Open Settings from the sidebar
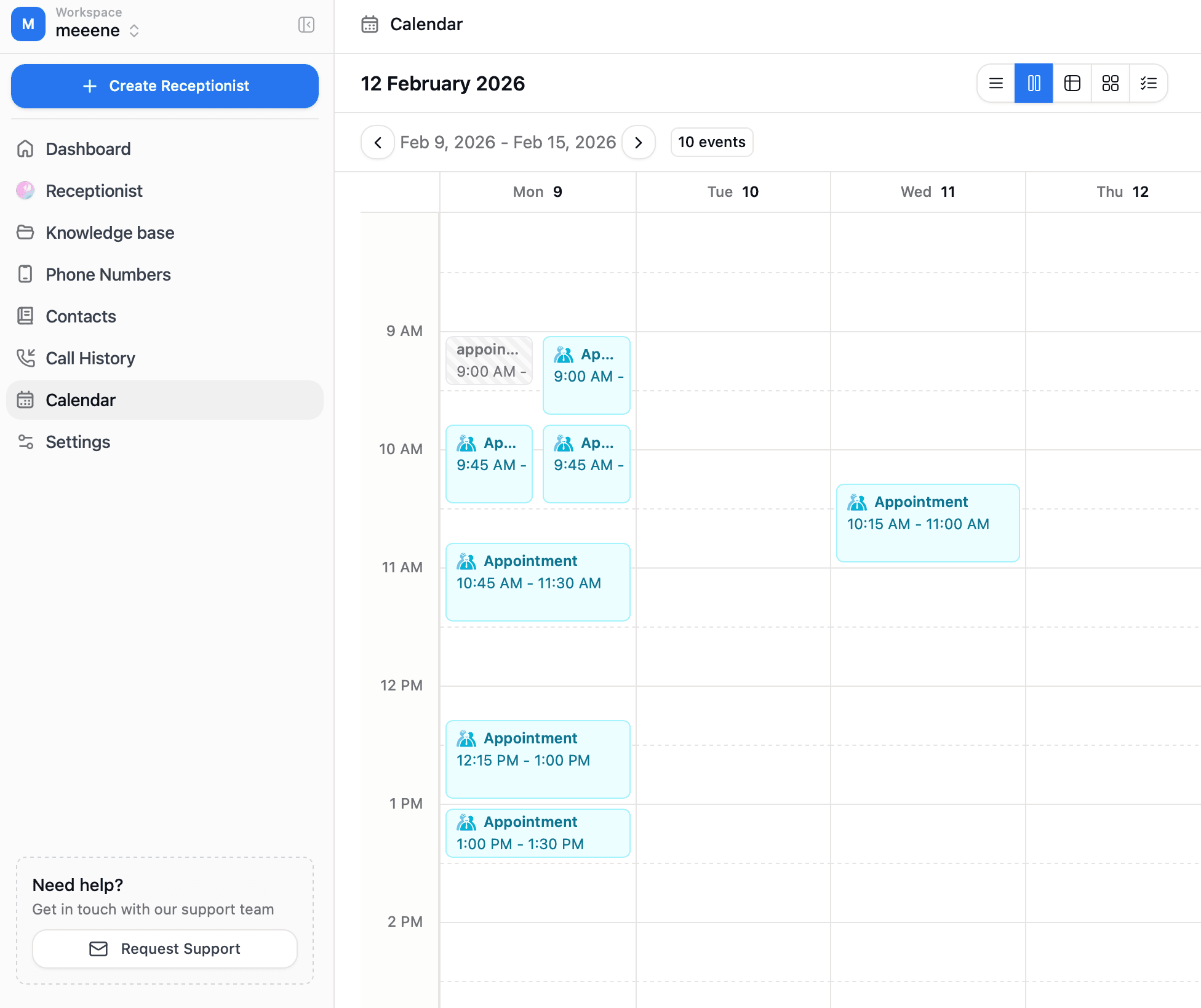Image resolution: width=1201 pixels, height=1008 pixels. 78,442
